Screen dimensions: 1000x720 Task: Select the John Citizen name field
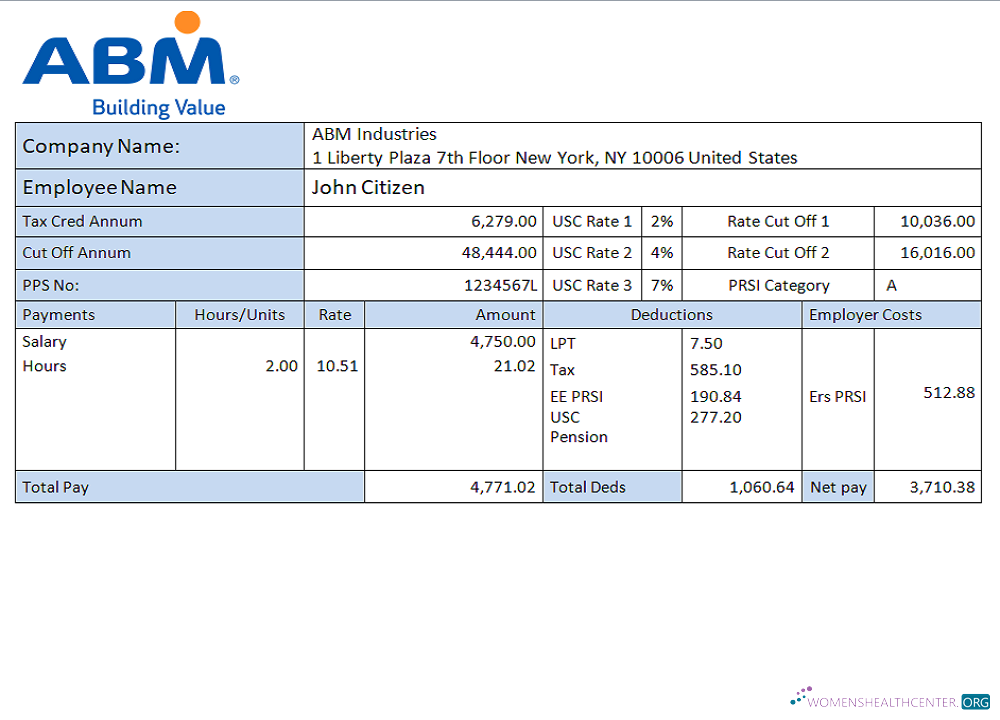[x=368, y=187]
